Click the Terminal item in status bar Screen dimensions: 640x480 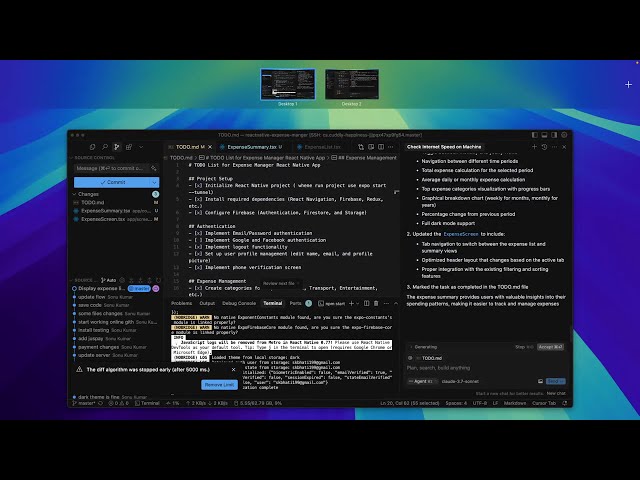(x=147, y=403)
